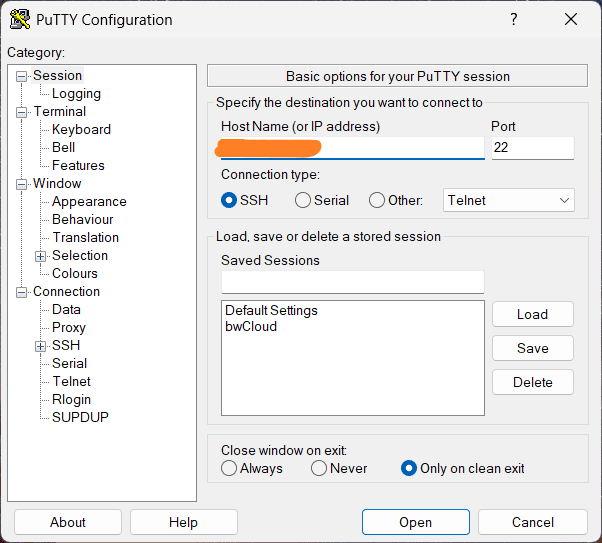602x543 pixels.
Task: Open the SSH category in the tree
Action: (x=66, y=346)
